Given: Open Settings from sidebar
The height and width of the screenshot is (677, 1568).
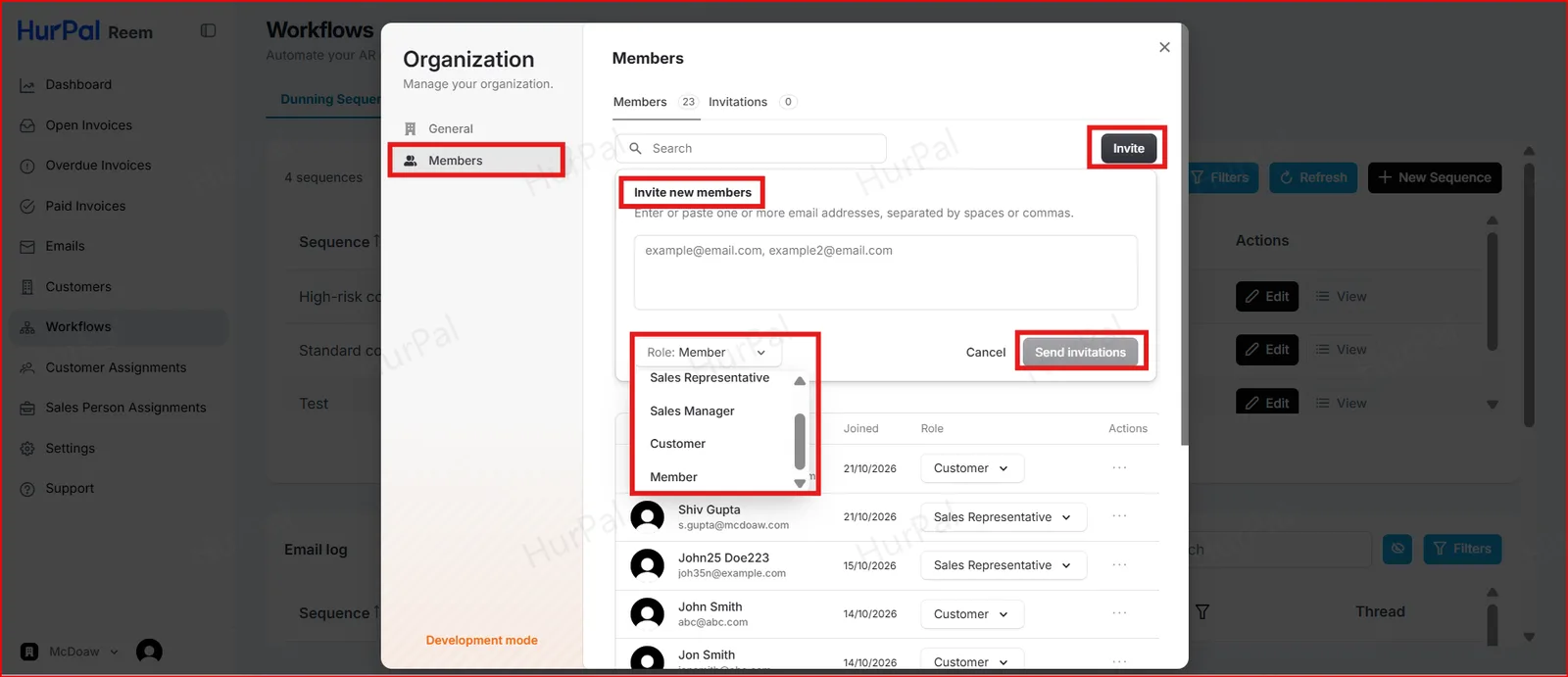Looking at the screenshot, I should pyautogui.click(x=70, y=448).
